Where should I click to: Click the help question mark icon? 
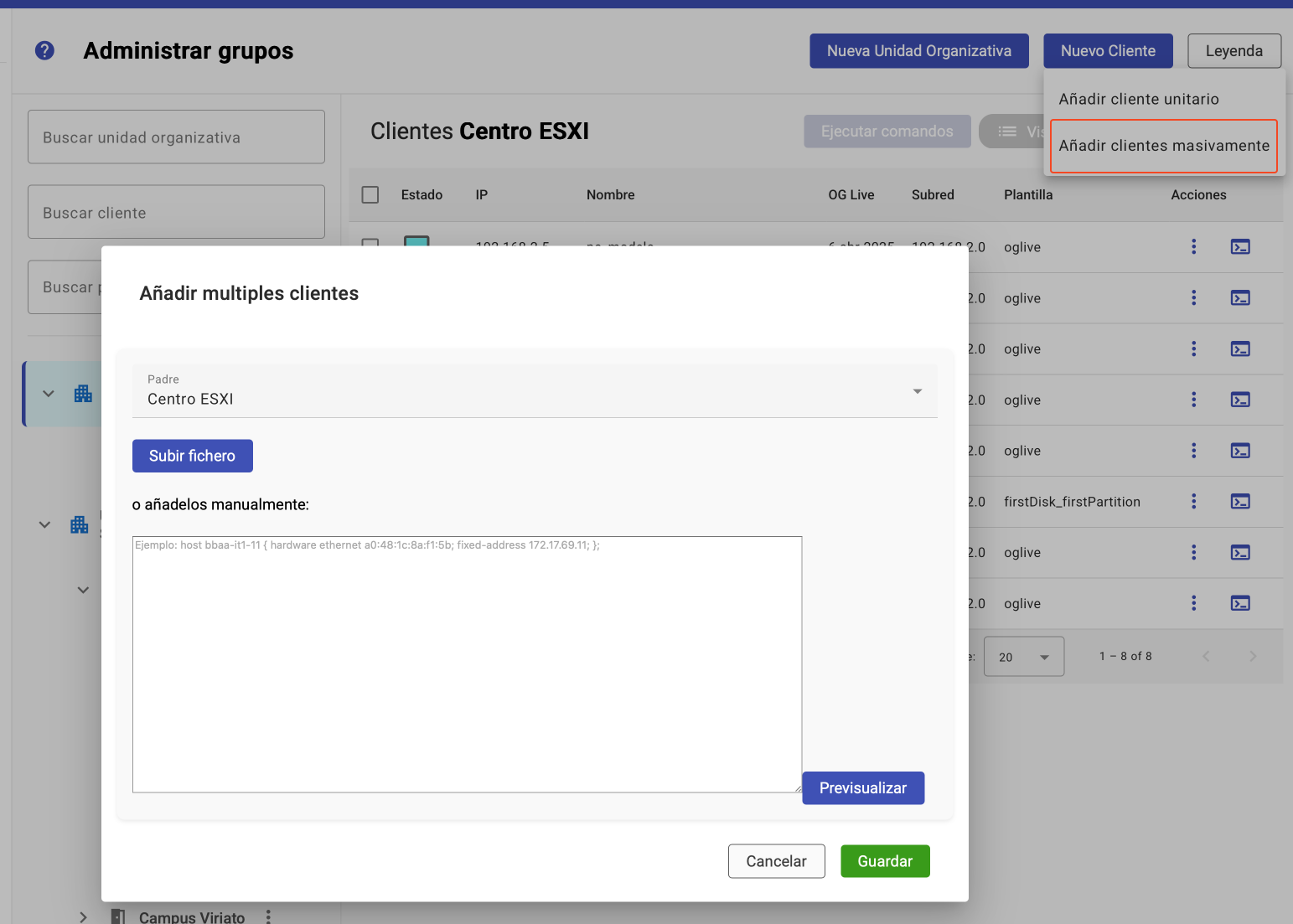point(44,51)
